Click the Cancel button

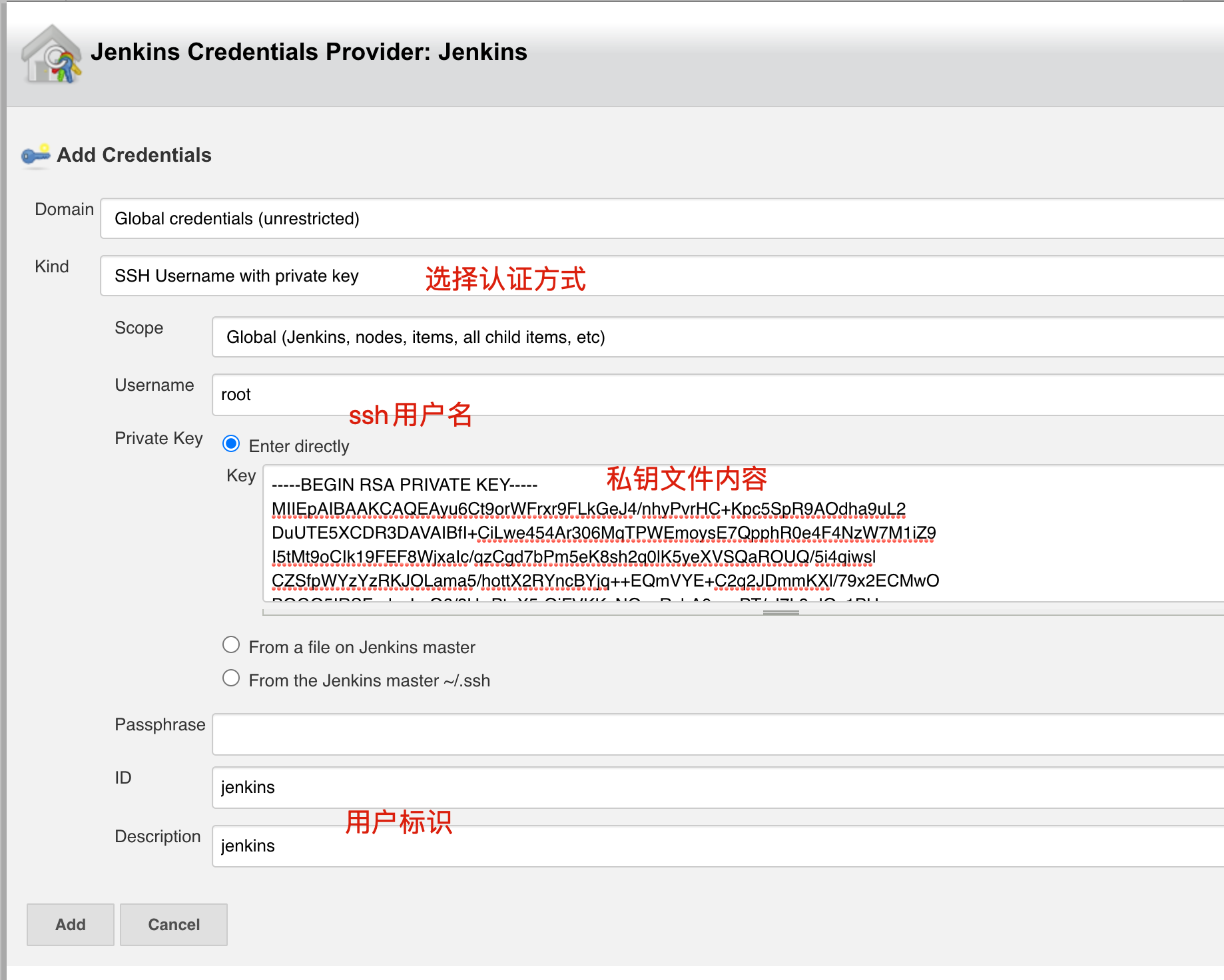[x=174, y=925]
